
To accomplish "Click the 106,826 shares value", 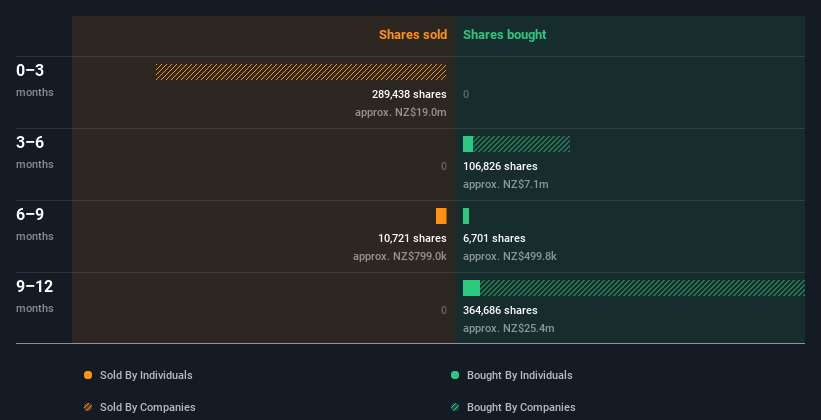I will click(500, 167).
